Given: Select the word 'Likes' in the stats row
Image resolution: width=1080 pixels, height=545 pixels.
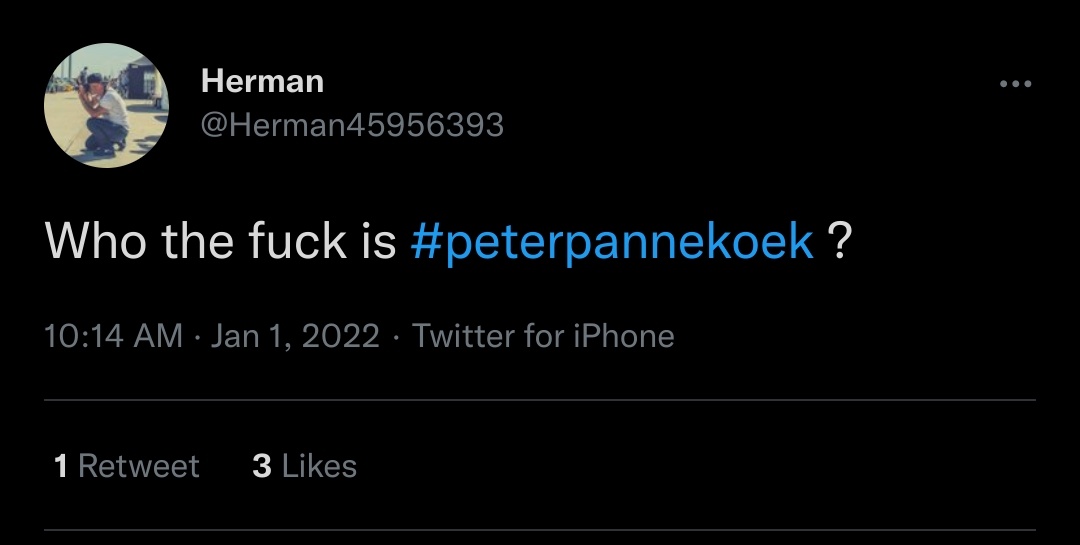Looking at the screenshot, I should click(x=320, y=466).
